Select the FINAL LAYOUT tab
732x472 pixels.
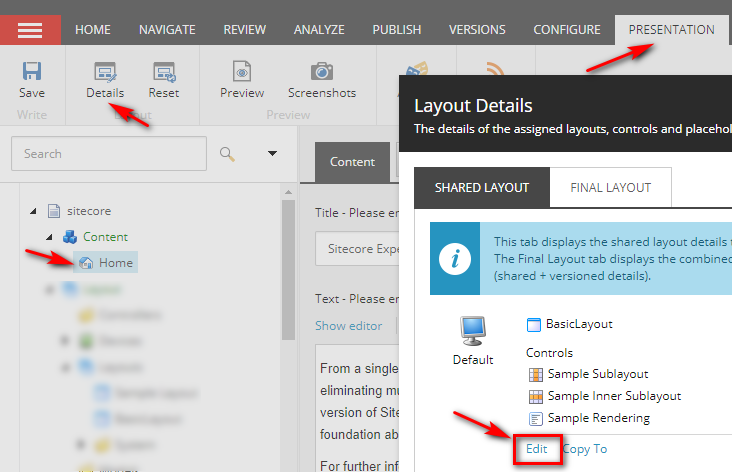coord(611,188)
